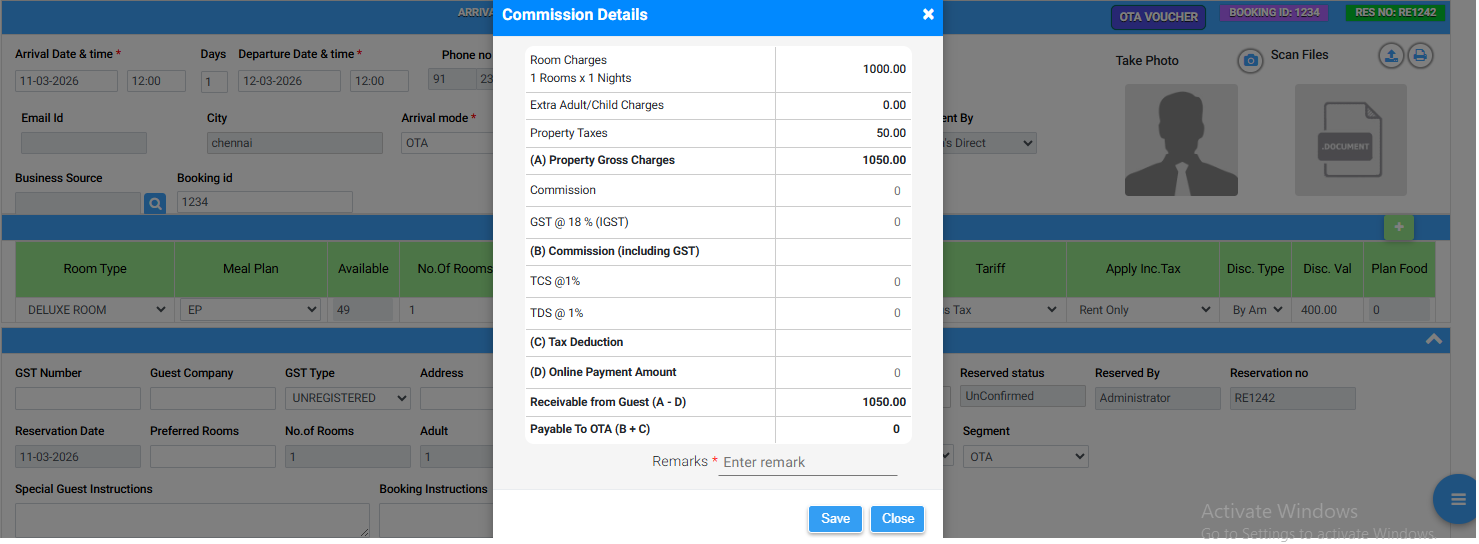The image size is (1479, 544).
Task: Click the OTA VOUCHER button
Action: coord(1158,17)
